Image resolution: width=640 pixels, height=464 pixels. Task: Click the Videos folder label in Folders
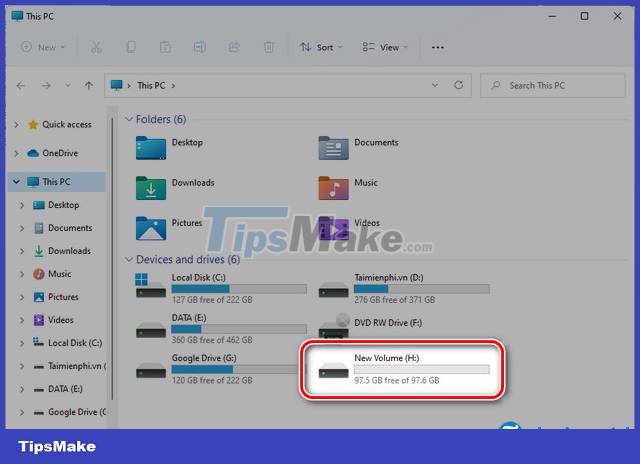(x=367, y=223)
